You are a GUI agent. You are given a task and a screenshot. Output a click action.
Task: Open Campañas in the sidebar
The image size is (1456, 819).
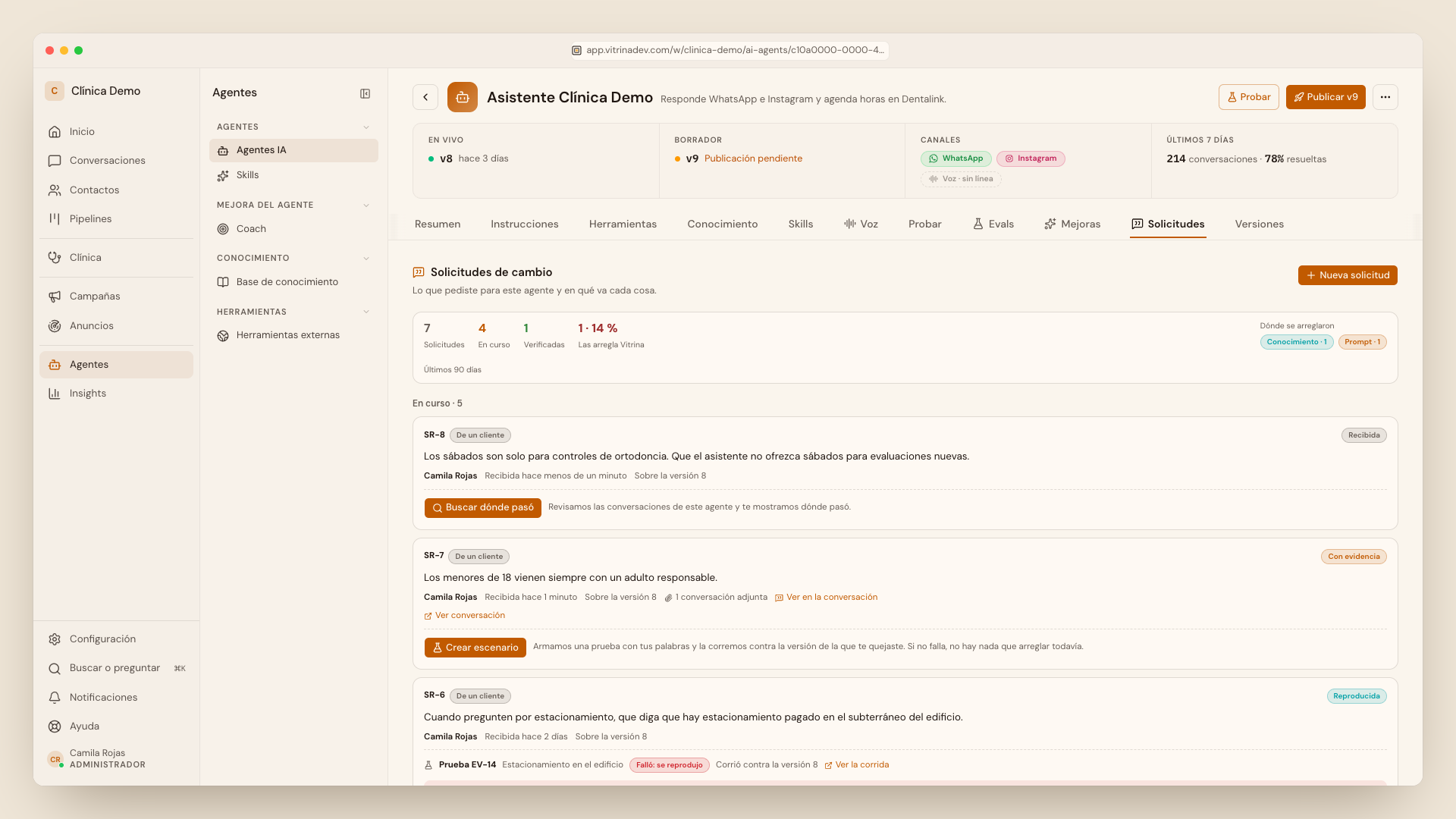tap(116, 297)
